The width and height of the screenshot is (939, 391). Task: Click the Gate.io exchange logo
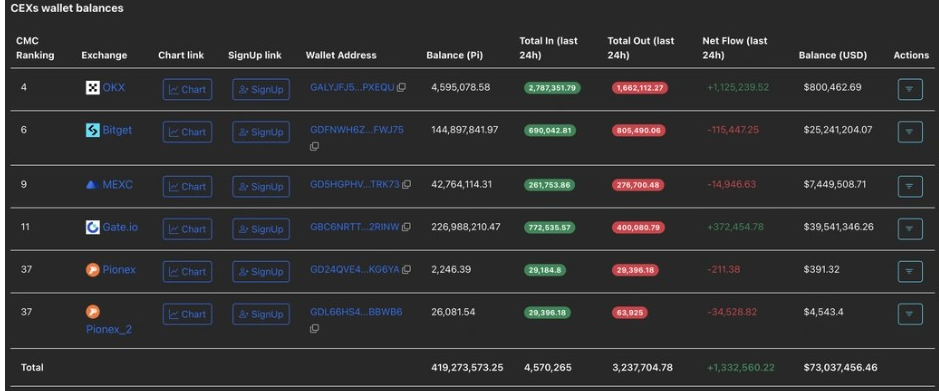click(93, 228)
